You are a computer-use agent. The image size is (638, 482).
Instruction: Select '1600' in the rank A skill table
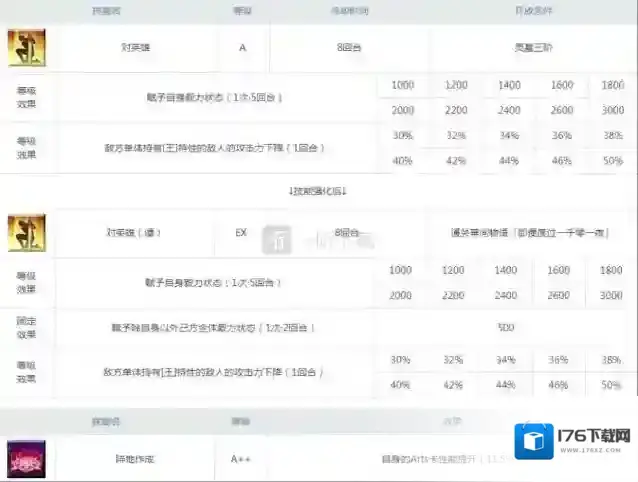click(562, 85)
